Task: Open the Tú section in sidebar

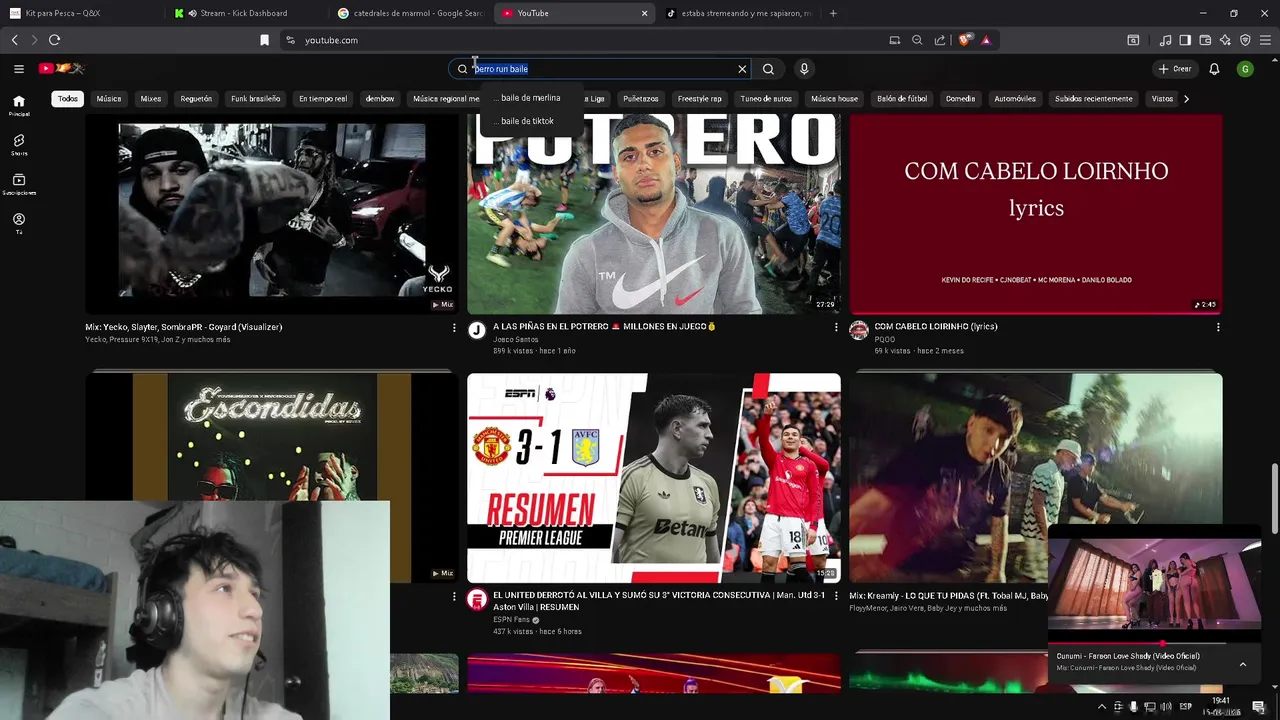Action: coord(19,223)
